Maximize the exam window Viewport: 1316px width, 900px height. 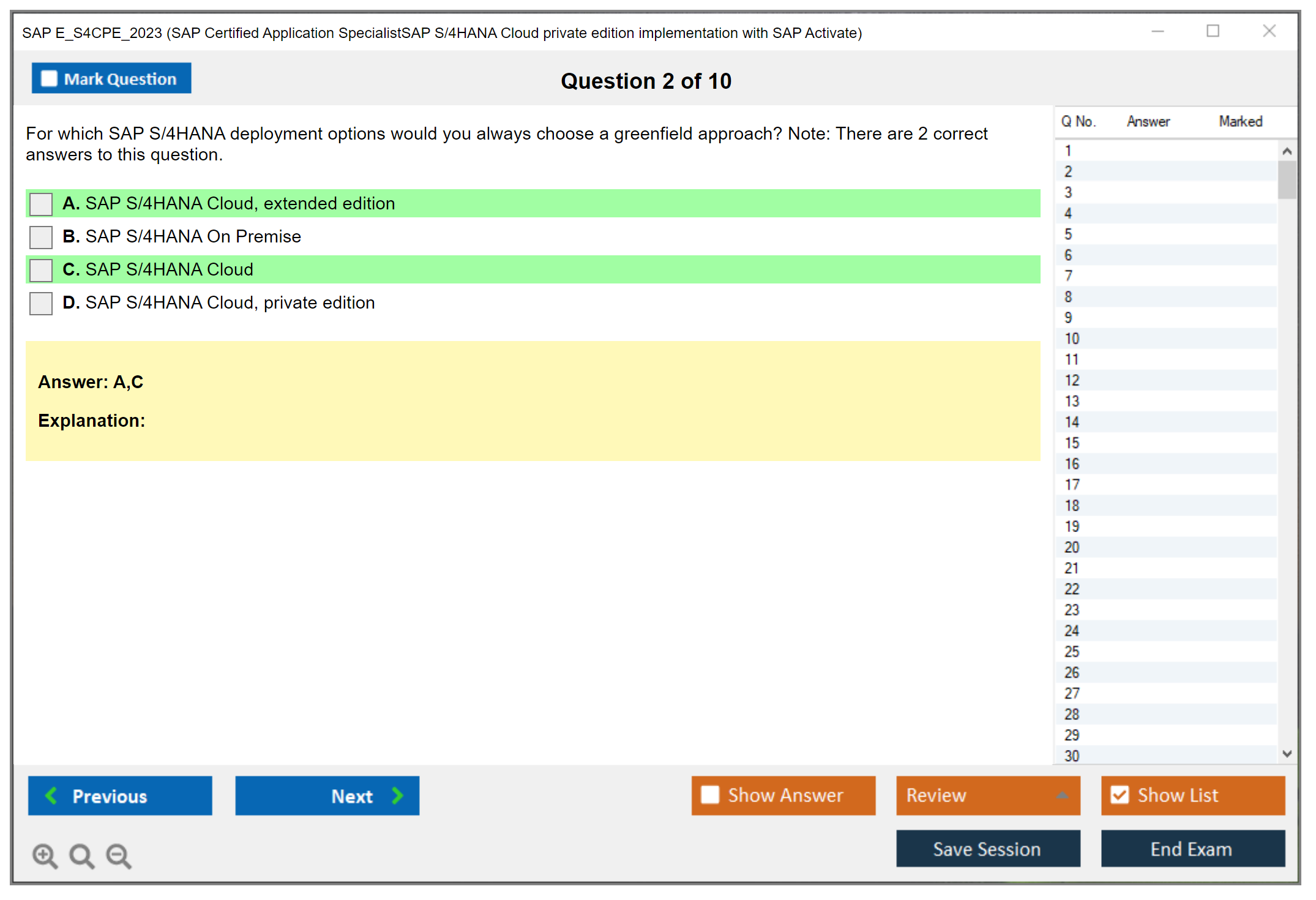pos(1213,31)
